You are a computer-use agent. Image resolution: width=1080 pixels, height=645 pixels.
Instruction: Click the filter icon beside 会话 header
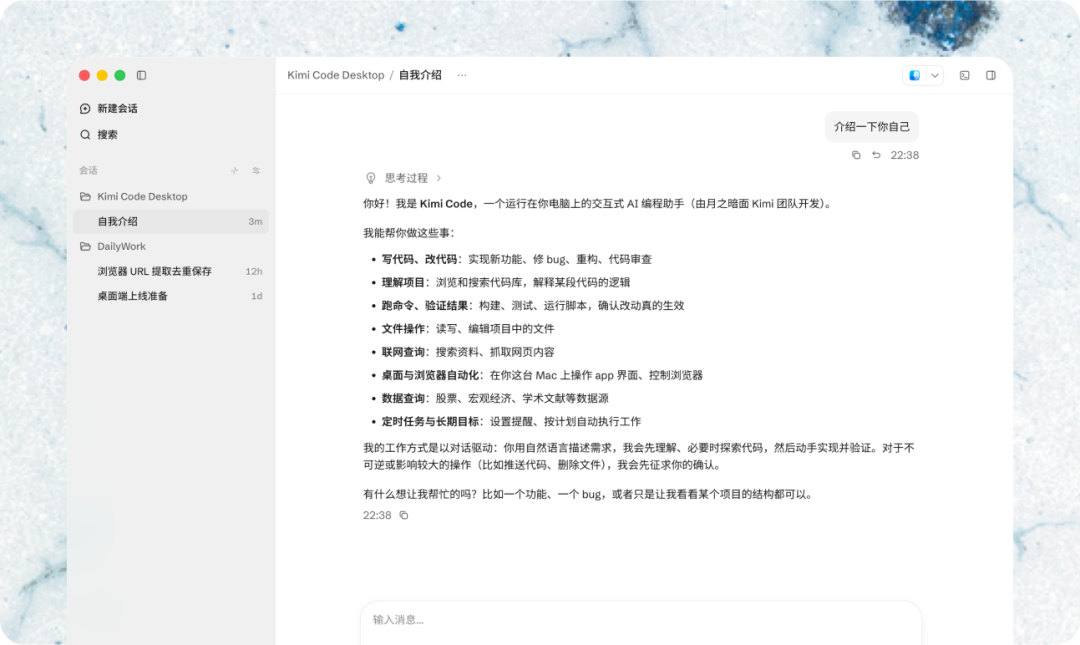(x=256, y=170)
